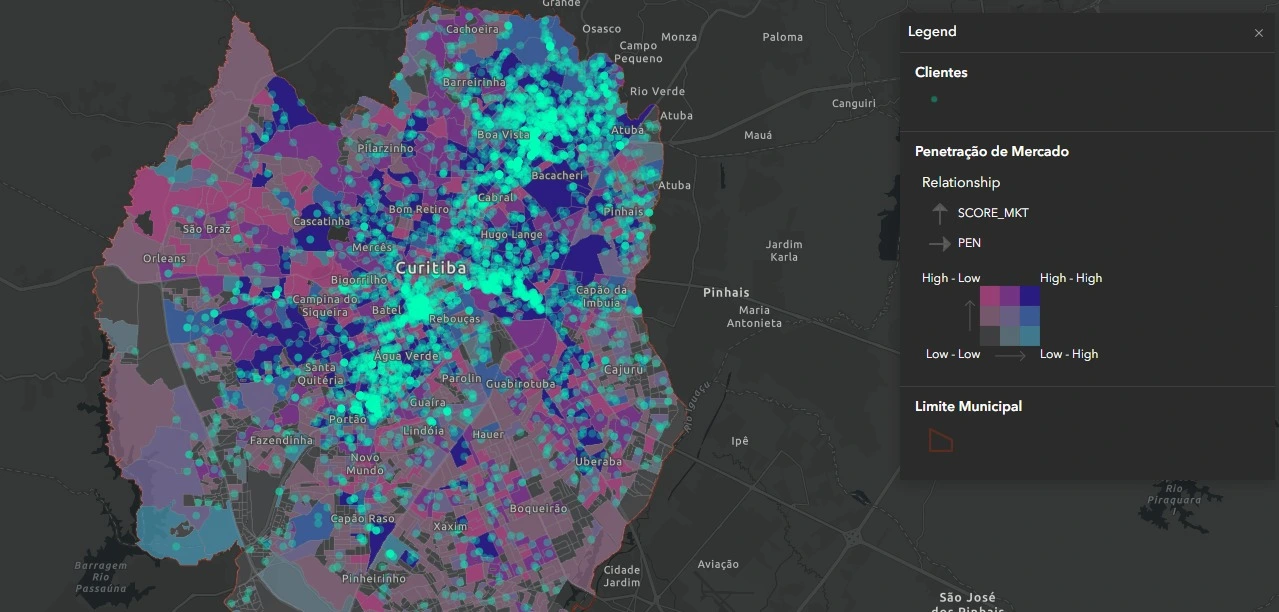This screenshot has width=1279, height=612.
Task: Click the Rebouças neighborhood label
Action: pos(455,320)
